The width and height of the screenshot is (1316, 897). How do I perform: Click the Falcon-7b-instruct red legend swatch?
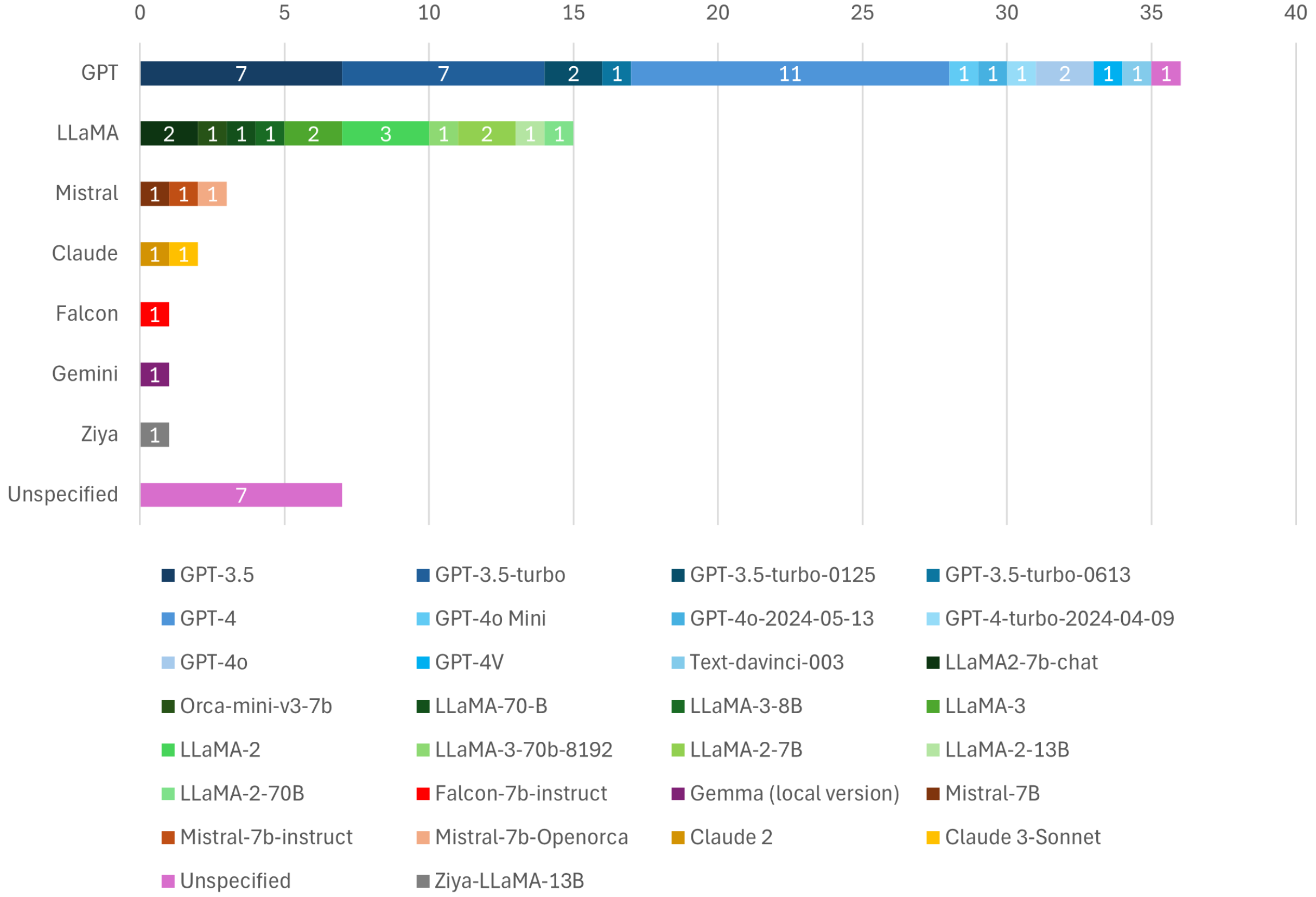422,793
